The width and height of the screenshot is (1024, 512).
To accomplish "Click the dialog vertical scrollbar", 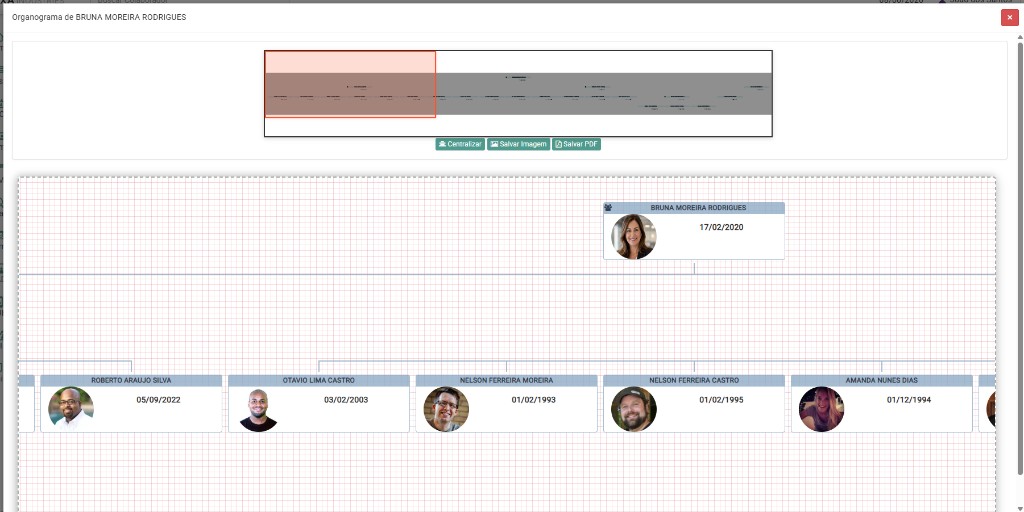I will [x=1020, y=258].
